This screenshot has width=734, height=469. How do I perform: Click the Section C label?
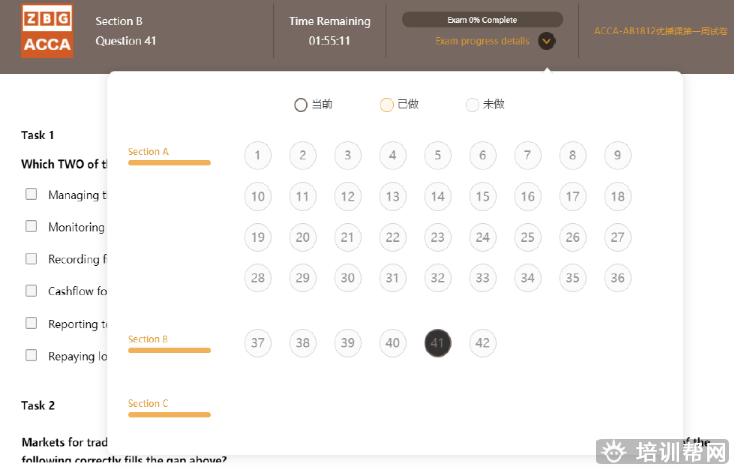(149, 404)
